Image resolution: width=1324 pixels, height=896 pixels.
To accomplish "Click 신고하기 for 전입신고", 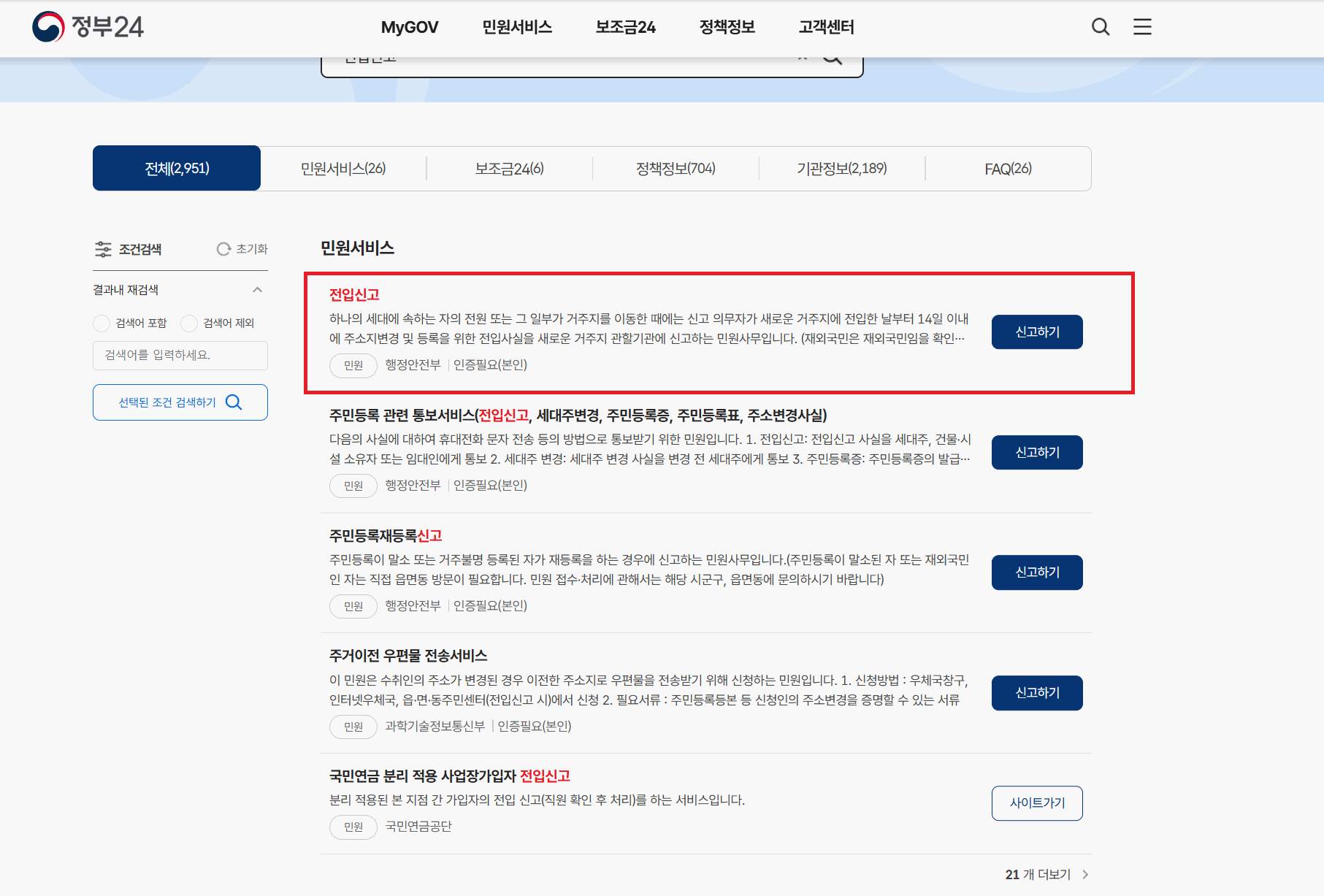I will pos(1036,332).
